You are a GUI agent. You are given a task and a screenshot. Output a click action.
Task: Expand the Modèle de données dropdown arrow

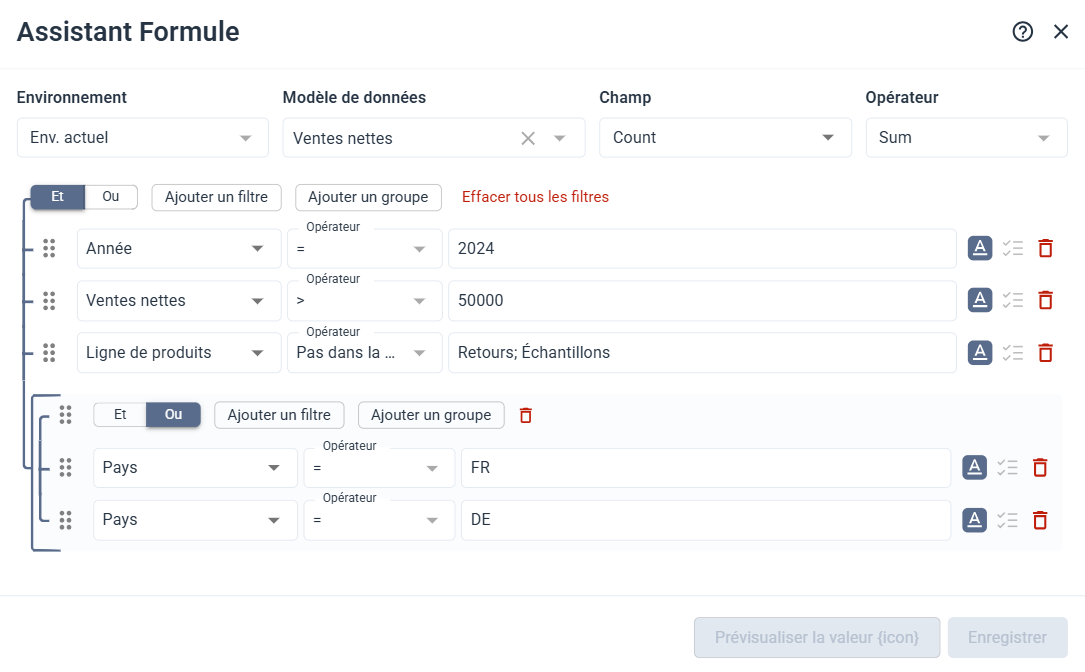[x=560, y=138]
